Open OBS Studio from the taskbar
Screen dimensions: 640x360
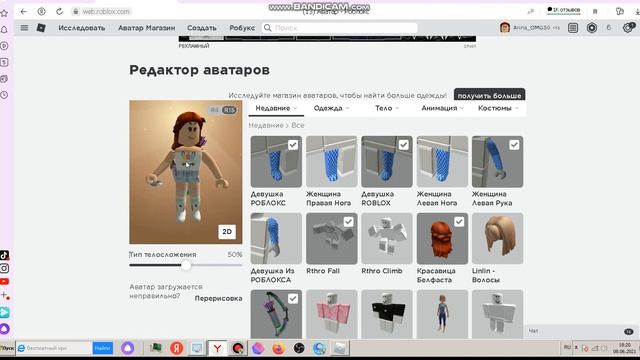[x=299, y=348]
